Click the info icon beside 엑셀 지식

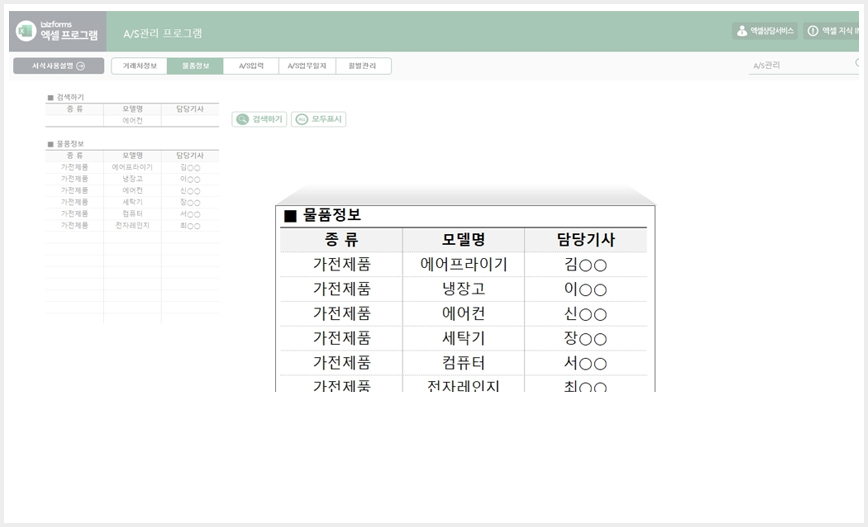[813, 31]
